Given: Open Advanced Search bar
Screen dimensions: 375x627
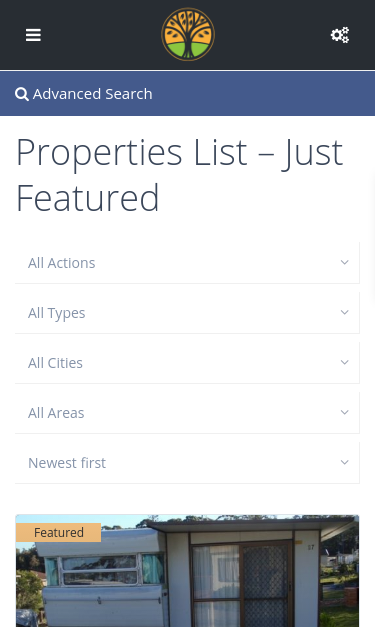Looking at the screenshot, I should (x=188, y=94).
